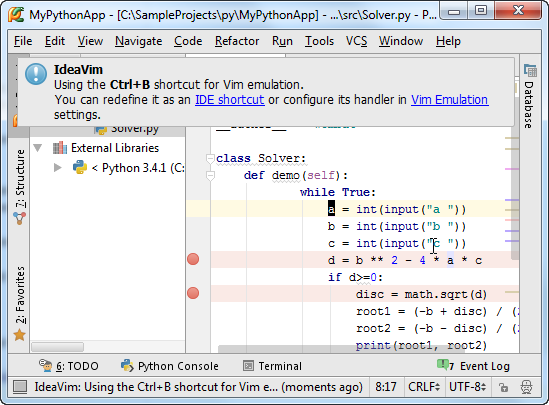549x405 pixels.
Task: Fold the def demo method block
Action: (210, 175)
